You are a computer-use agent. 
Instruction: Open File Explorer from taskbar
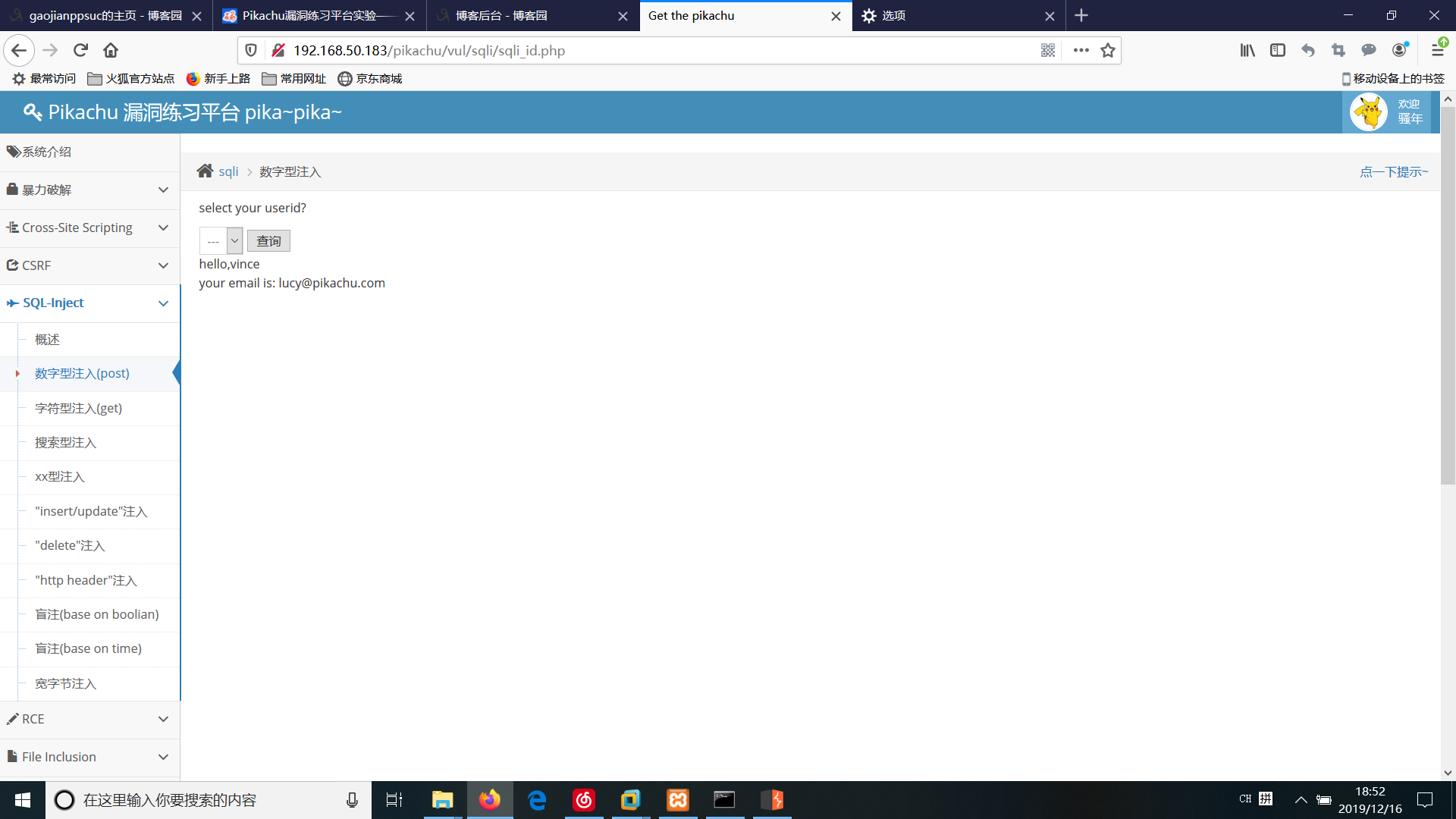[x=442, y=800]
